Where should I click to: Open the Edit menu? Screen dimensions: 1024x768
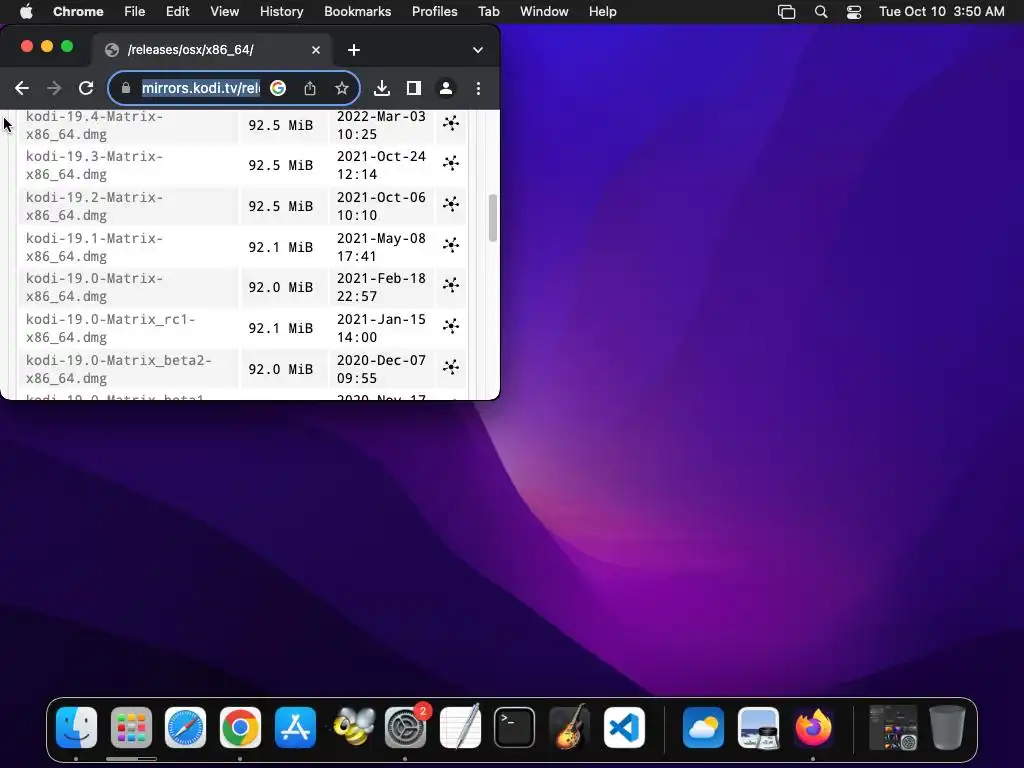[177, 12]
